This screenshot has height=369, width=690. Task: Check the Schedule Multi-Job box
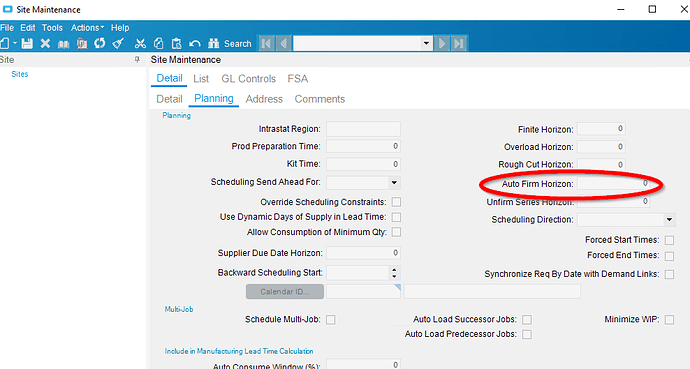click(330, 320)
